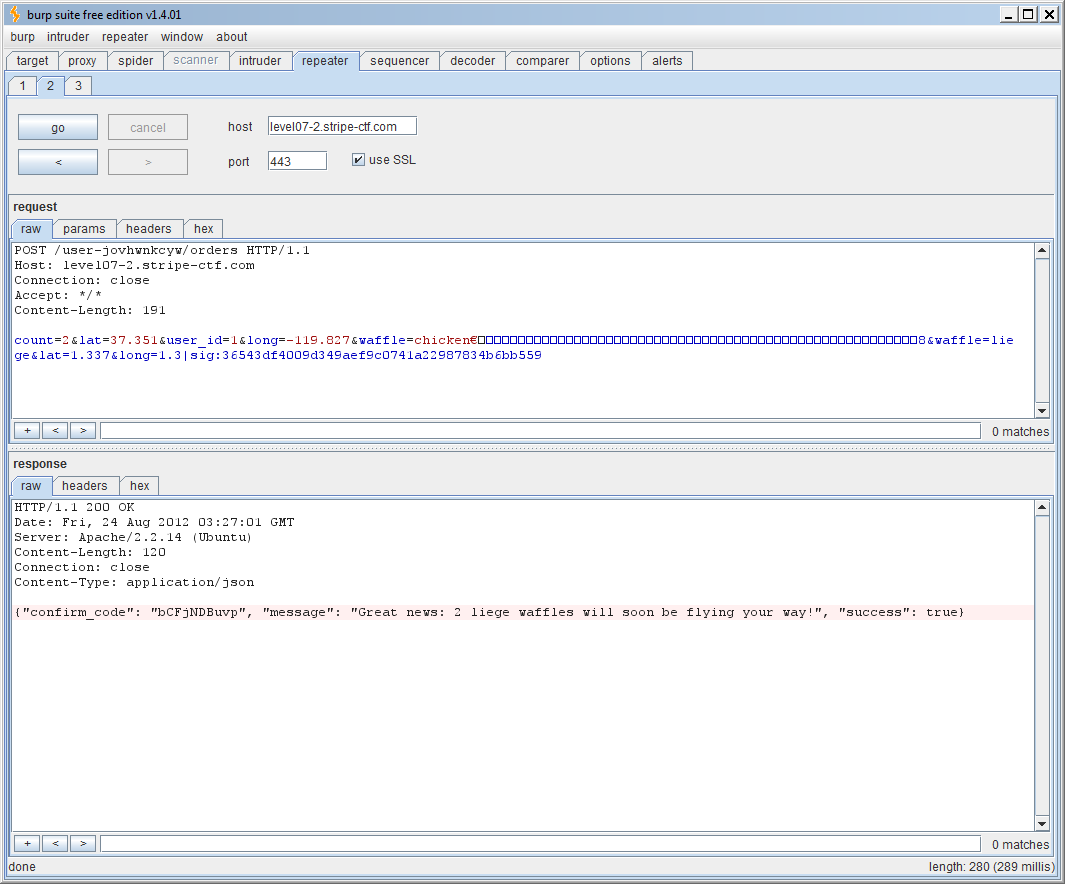Switch to the alerts tab
The image size is (1065, 884).
click(x=667, y=60)
